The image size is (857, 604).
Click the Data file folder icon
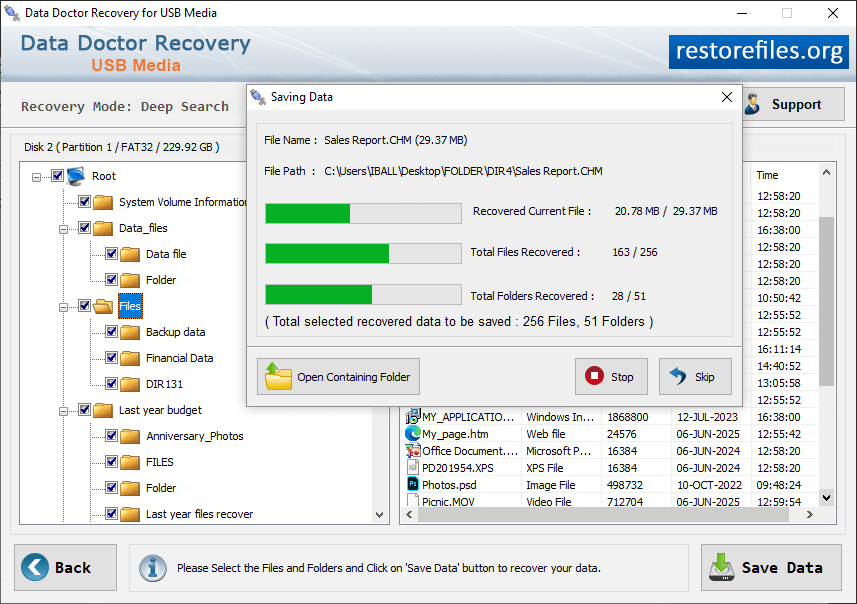pos(130,254)
